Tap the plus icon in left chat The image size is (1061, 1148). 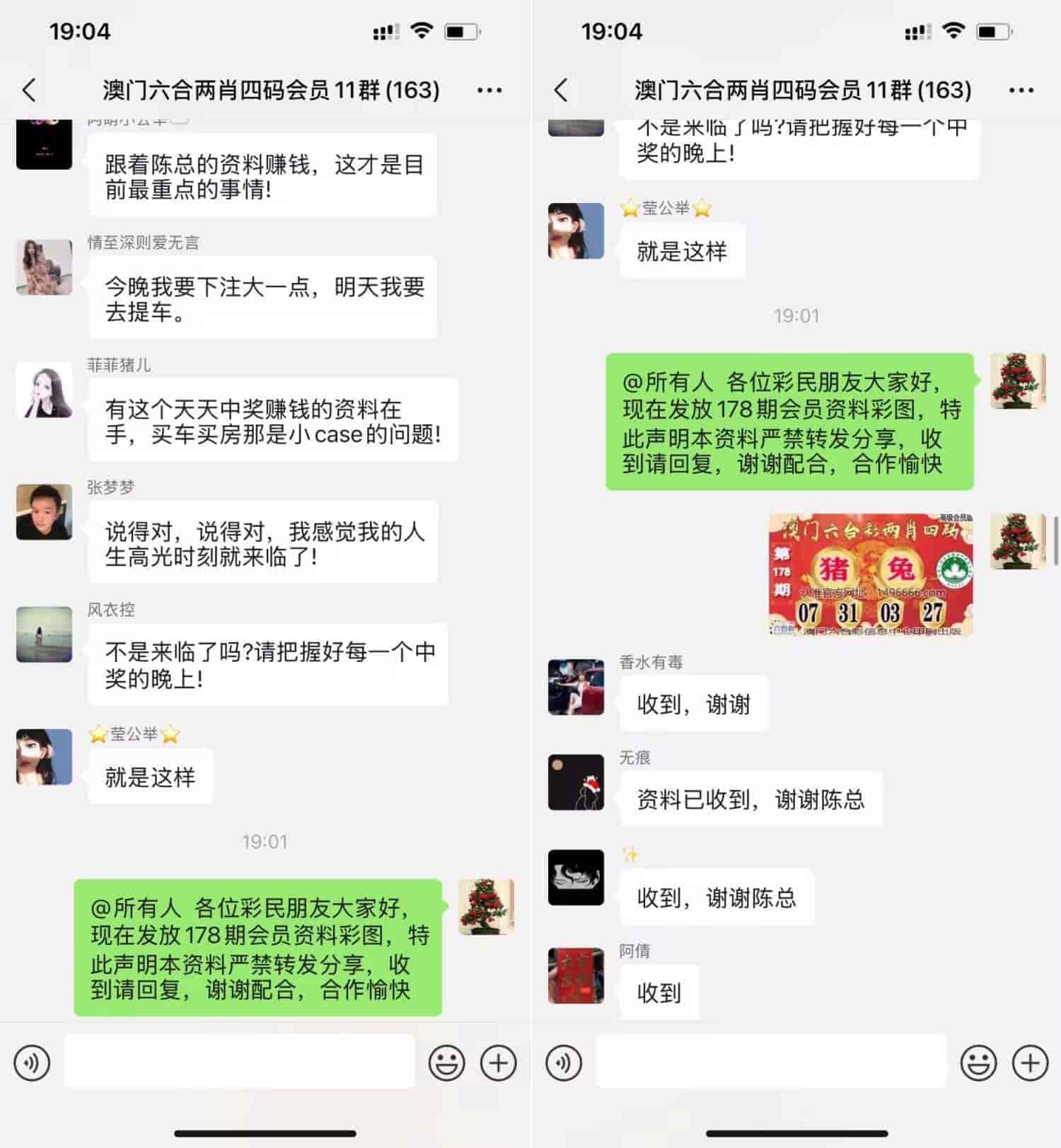(x=499, y=1062)
